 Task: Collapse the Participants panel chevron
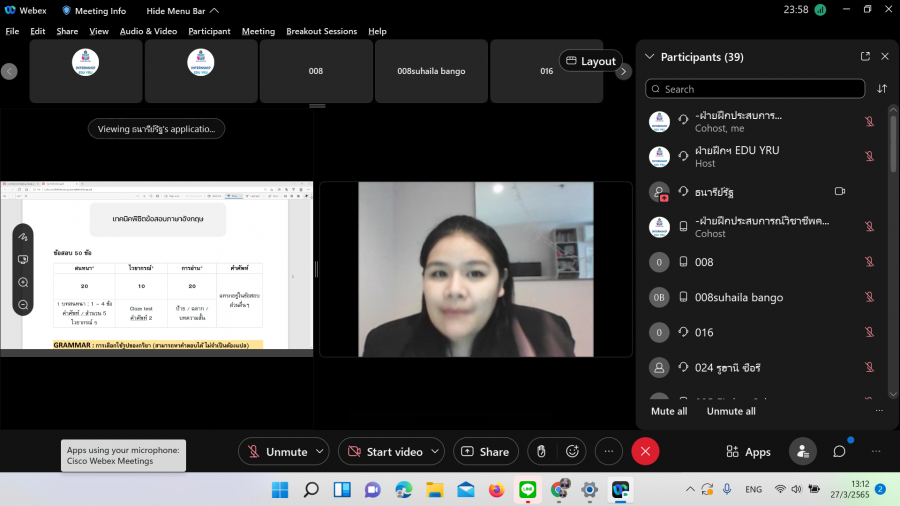[650, 57]
